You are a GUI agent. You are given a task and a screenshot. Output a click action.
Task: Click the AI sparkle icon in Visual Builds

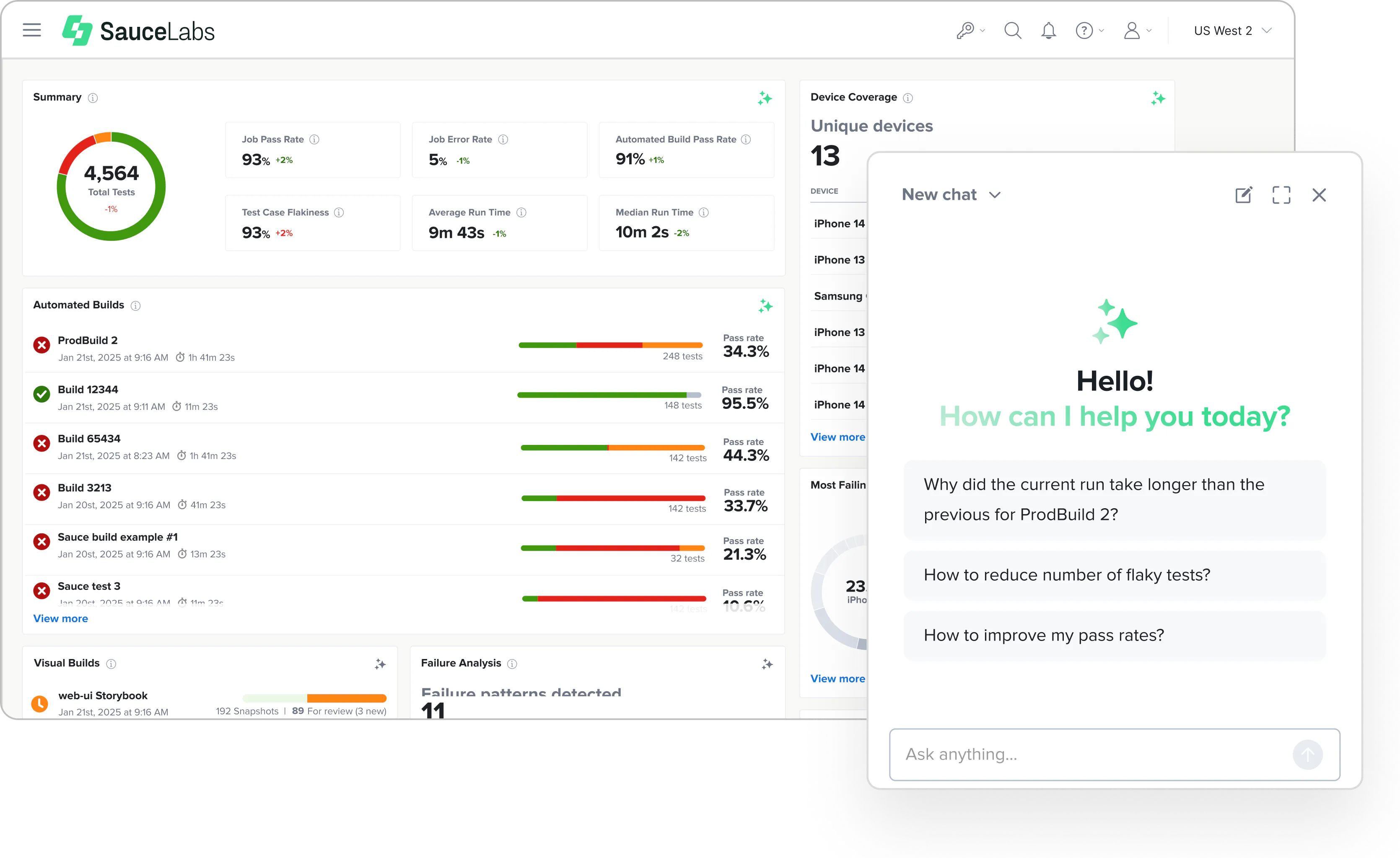[380, 664]
